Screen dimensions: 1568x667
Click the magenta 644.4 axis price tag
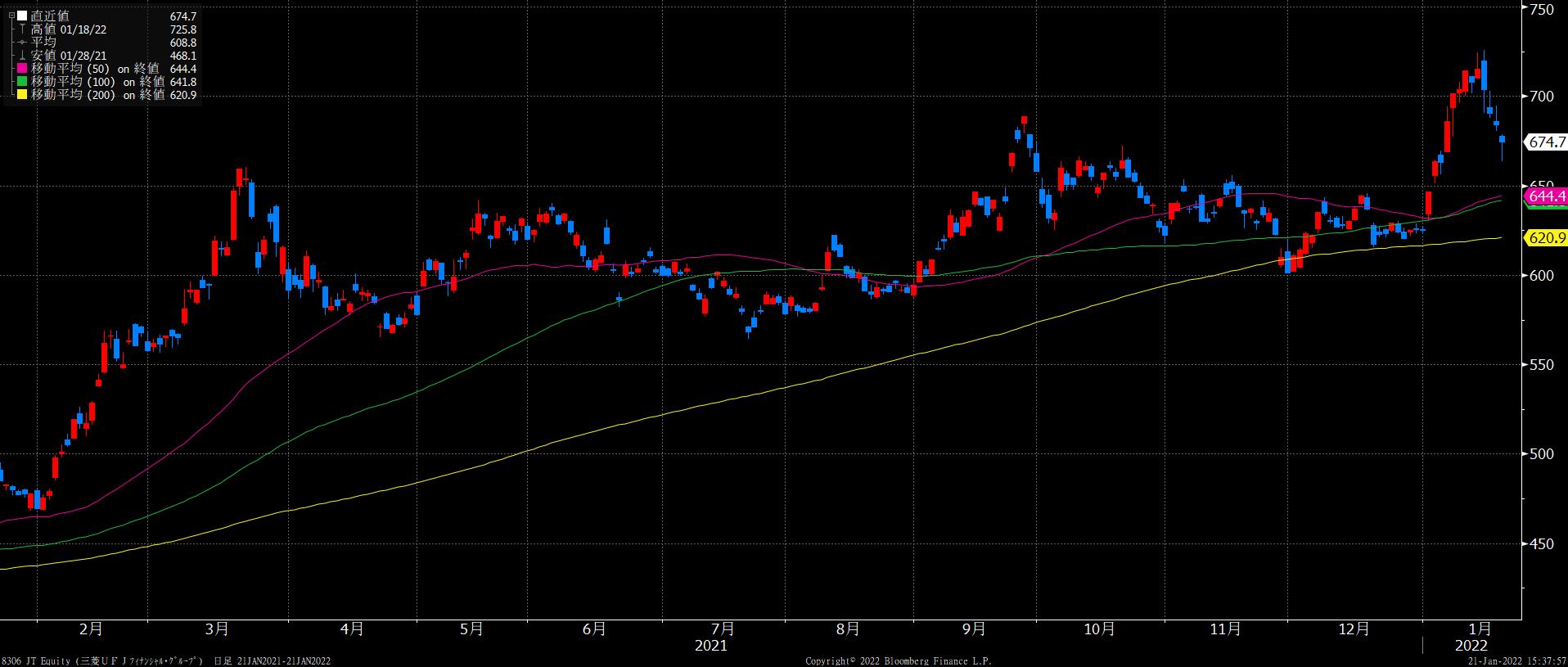click(x=1547, y=196)
